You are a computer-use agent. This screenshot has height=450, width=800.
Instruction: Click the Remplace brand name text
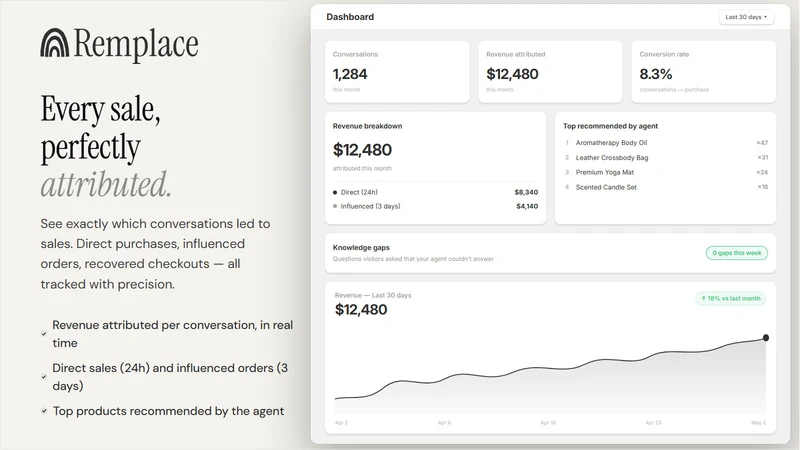click(136, 44)
